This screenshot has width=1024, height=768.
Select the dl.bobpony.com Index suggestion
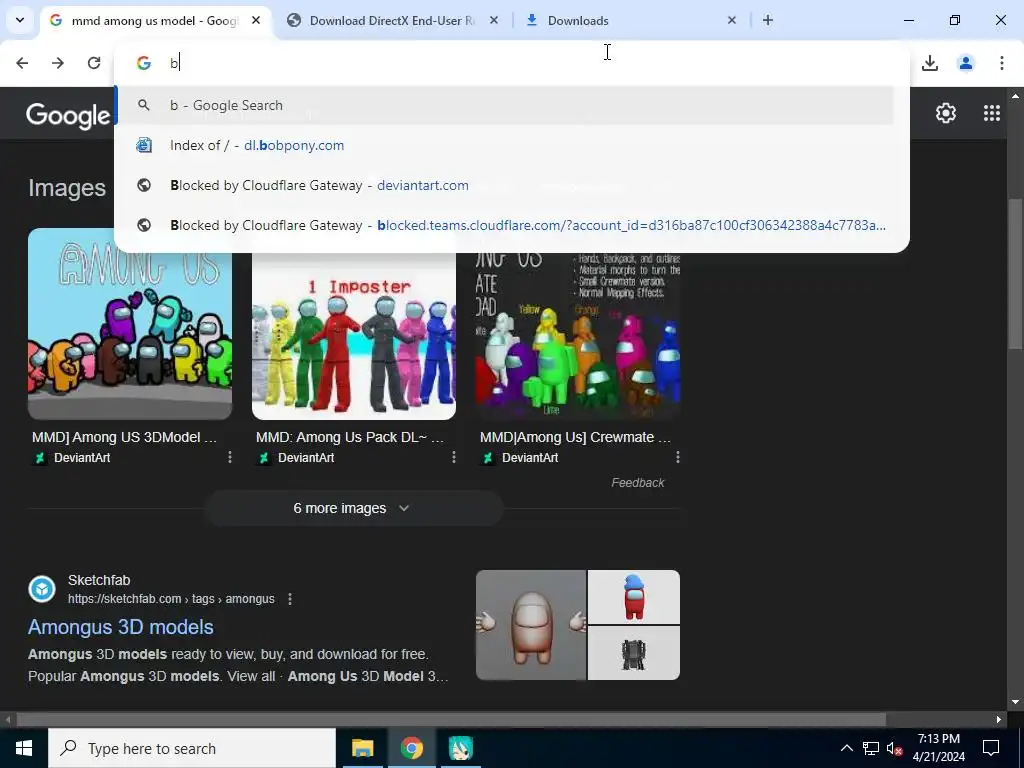tap(504, 145)
